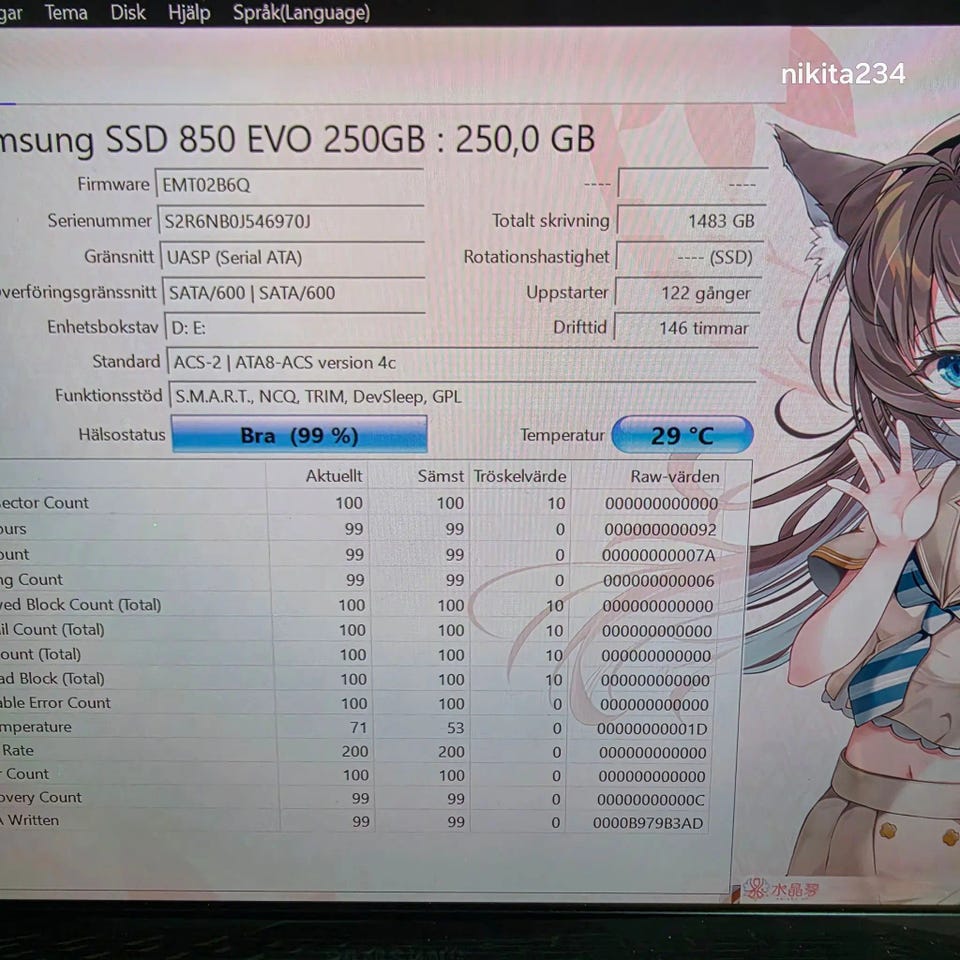The image size is (960, 960).
Task: Select the Sector Count attribute row
Action: (361, 503)
